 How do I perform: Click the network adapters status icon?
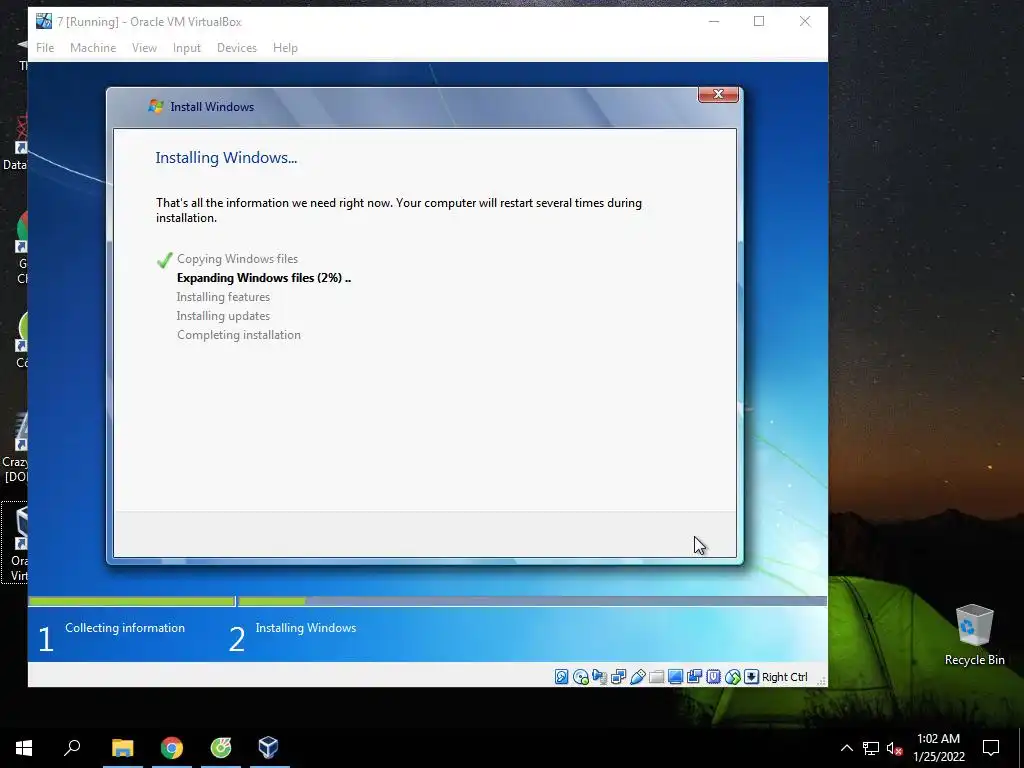[x=618, y=677]
